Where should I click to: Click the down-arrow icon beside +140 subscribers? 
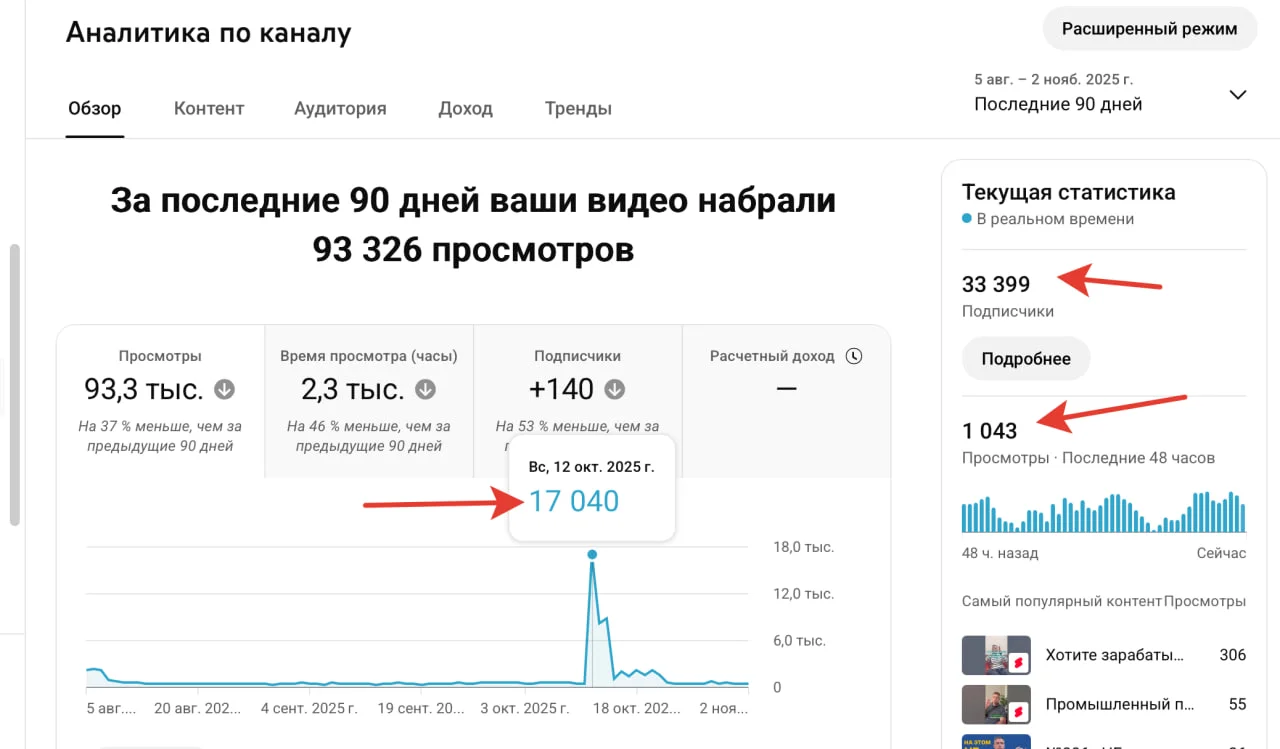(x=615, y=389)
